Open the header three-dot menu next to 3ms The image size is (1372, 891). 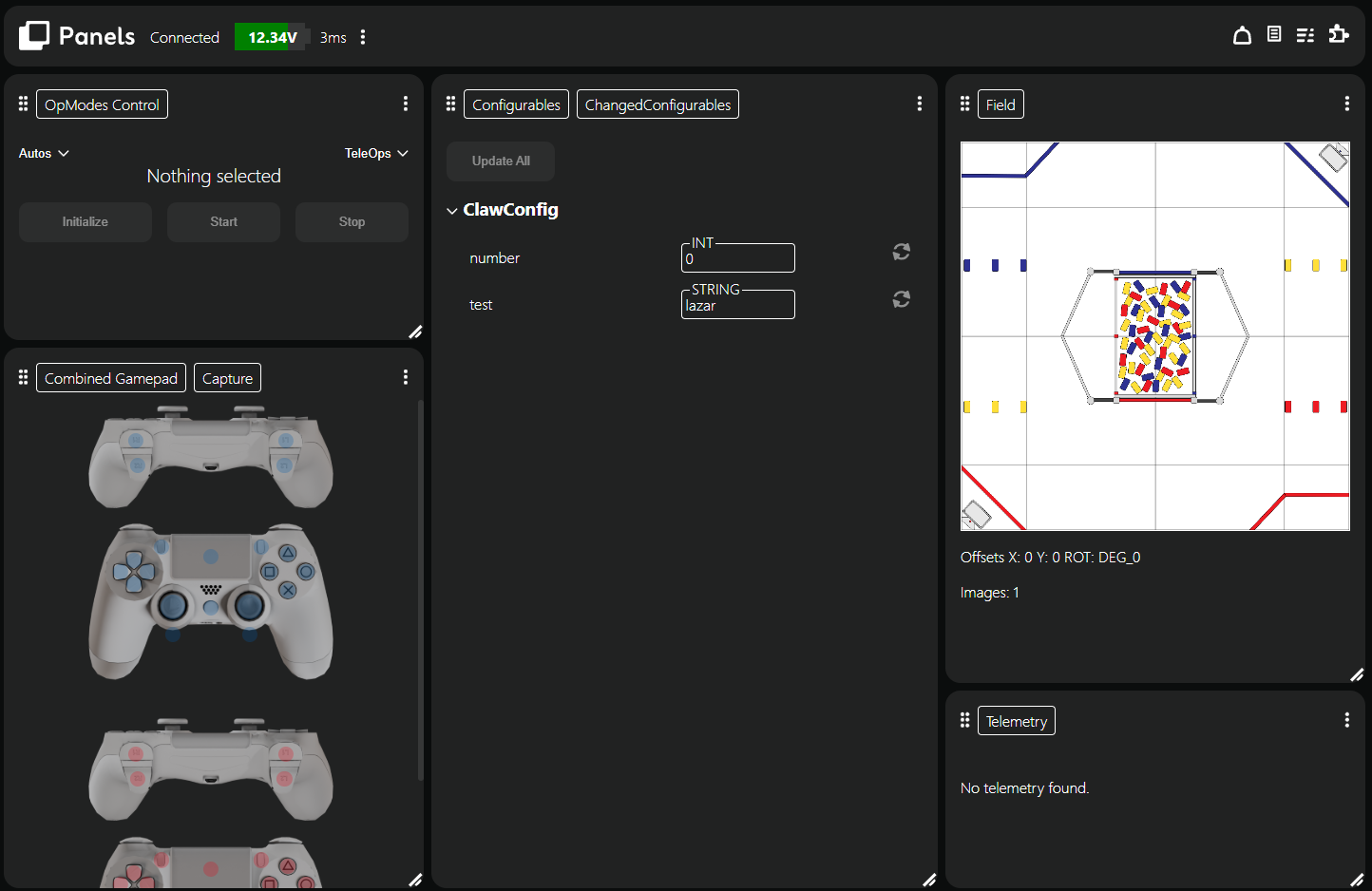point(363,37)
